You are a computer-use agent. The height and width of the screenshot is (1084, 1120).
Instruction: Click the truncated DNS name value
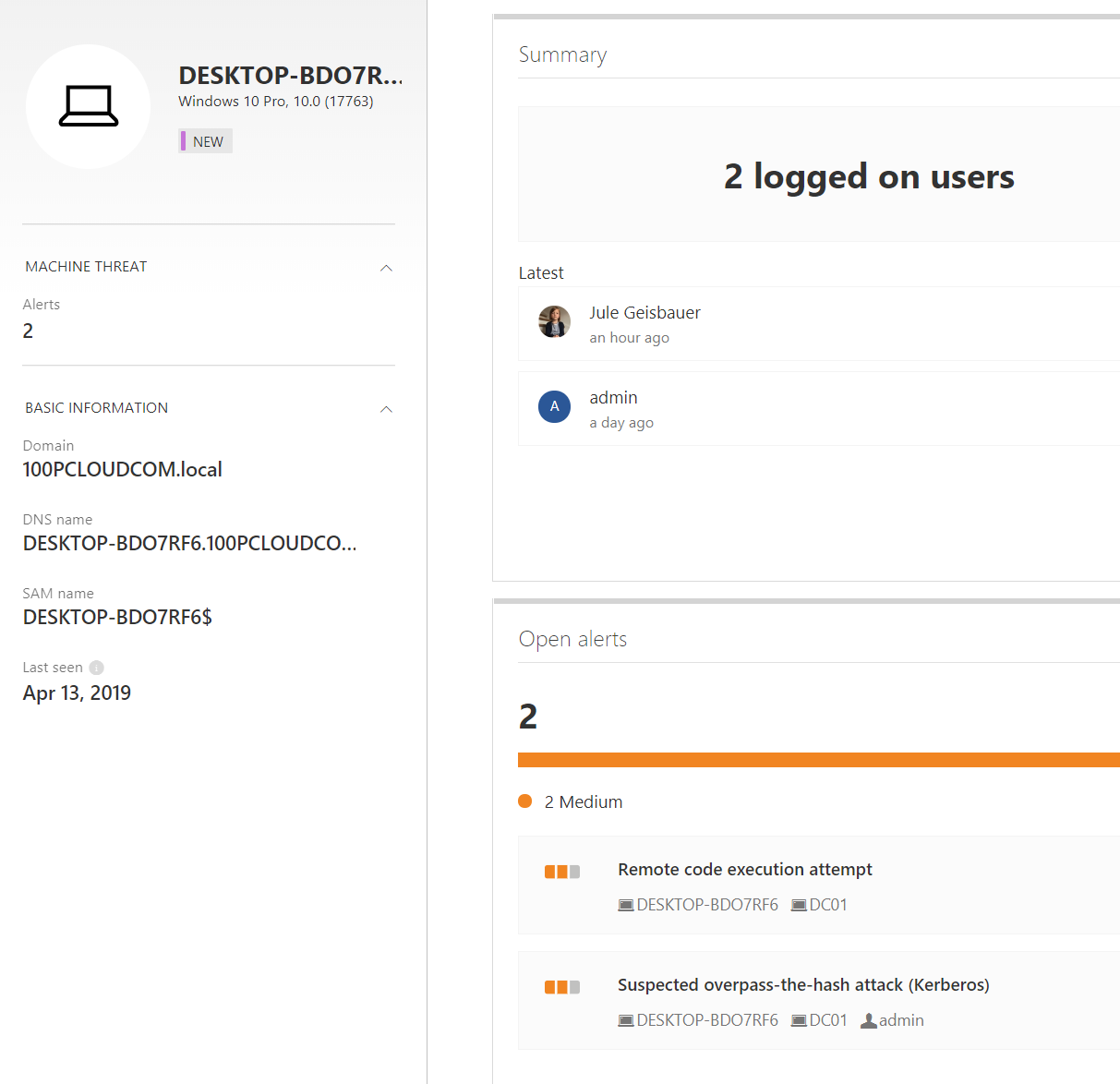tap(189, 544)
